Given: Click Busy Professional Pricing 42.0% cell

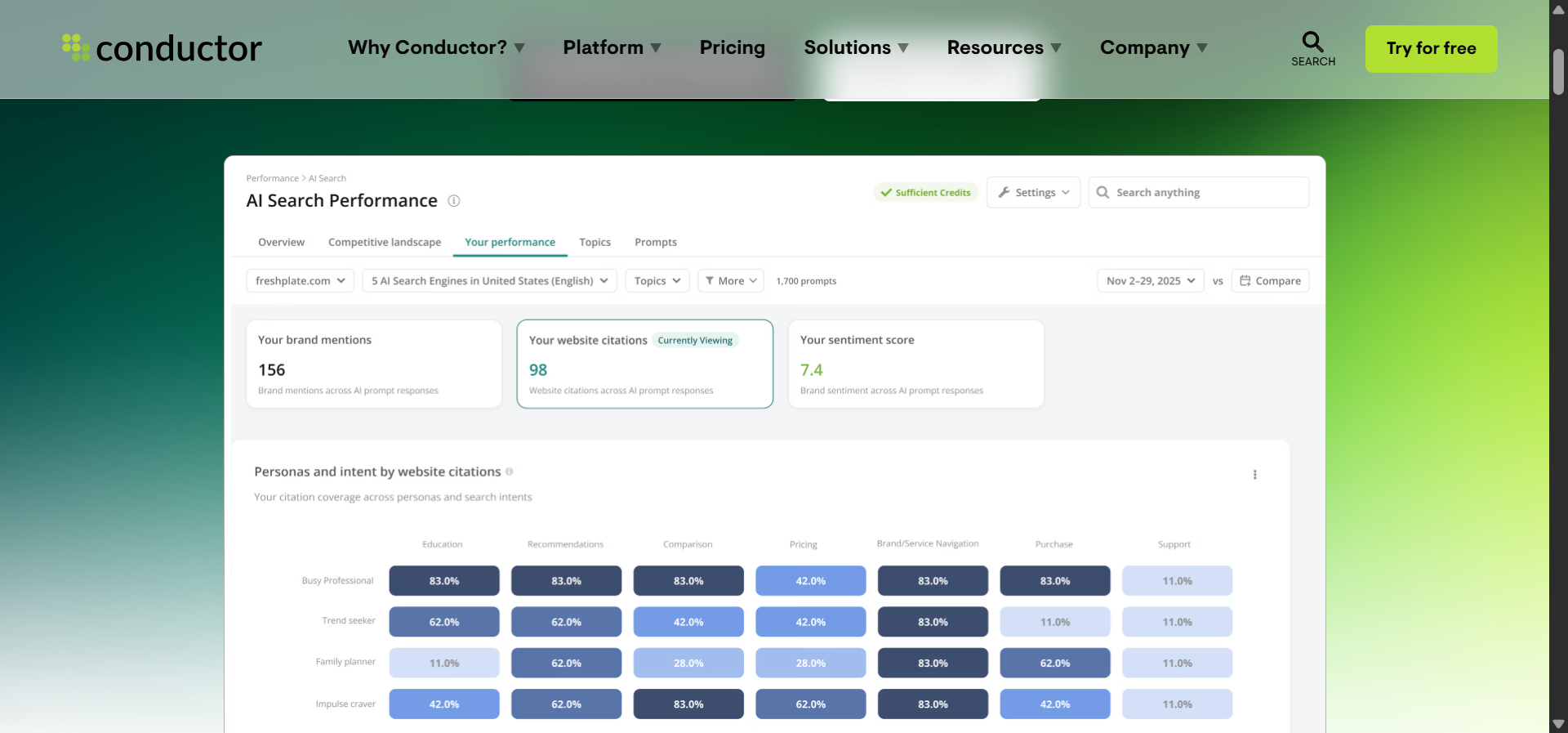Looking at the screenshot, I should tap(811, 581).
